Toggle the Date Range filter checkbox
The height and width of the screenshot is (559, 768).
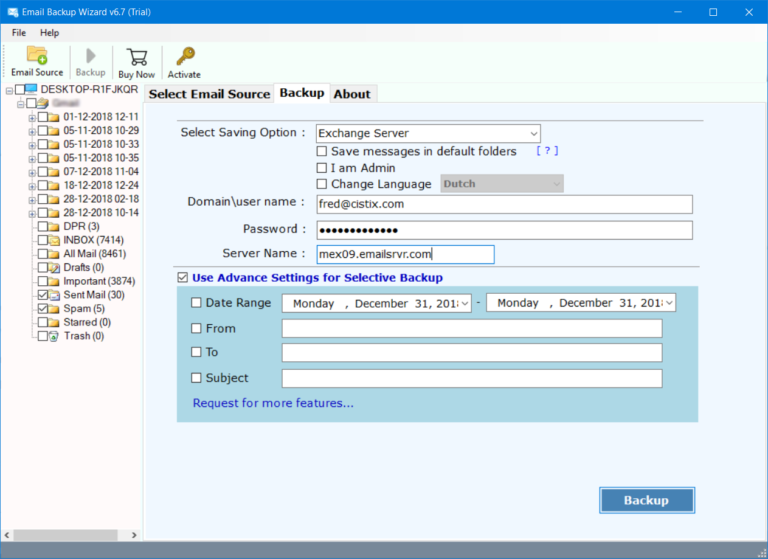pyautogui.click(x=196, y=303)
